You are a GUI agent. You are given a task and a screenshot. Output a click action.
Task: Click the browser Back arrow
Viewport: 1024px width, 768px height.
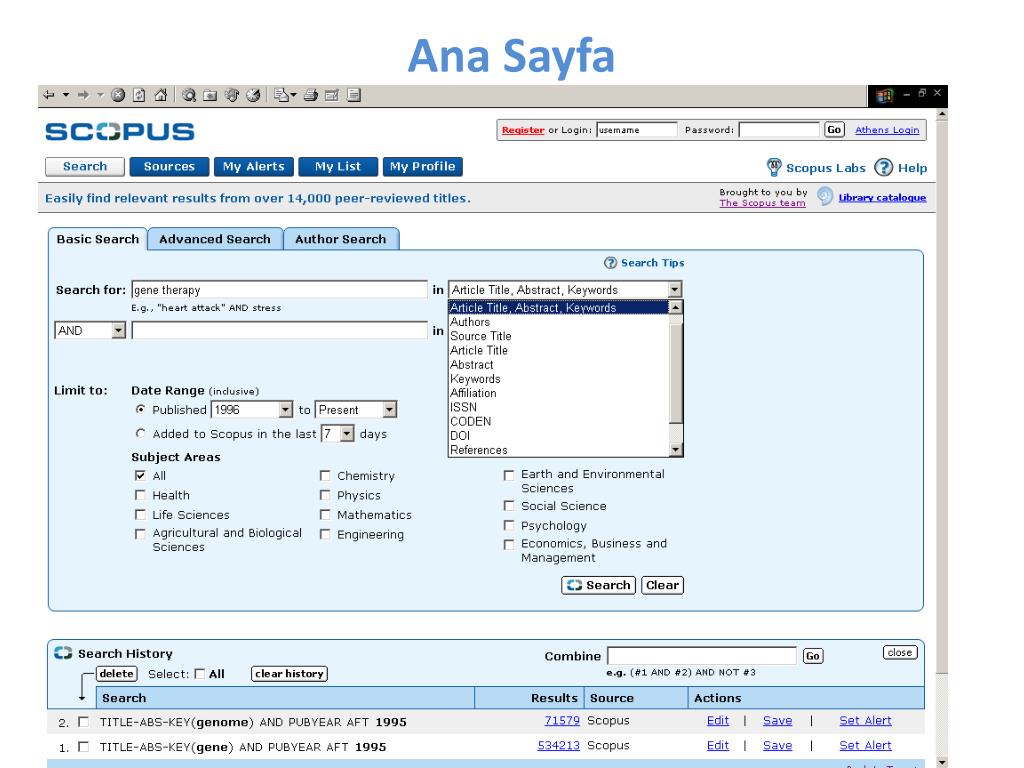(49, 95)
